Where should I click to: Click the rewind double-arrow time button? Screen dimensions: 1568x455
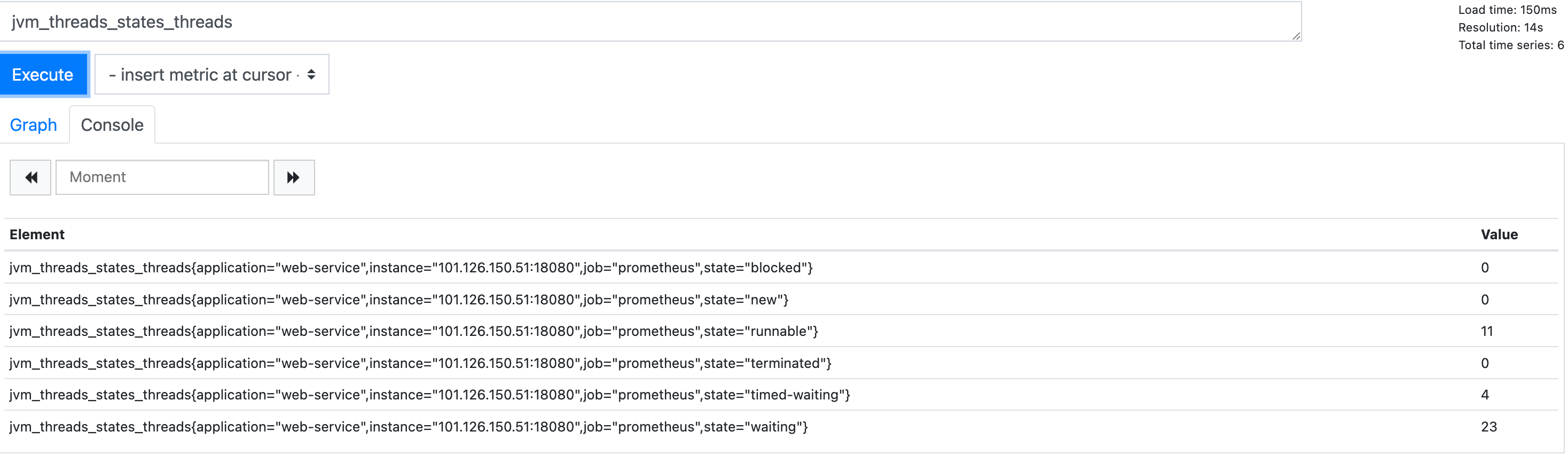30,177
